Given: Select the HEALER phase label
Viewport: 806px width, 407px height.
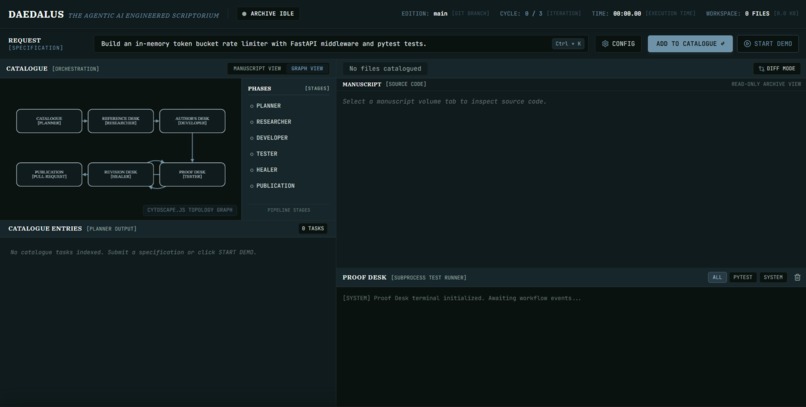Looking at the screenshot, I should [267, 170].
